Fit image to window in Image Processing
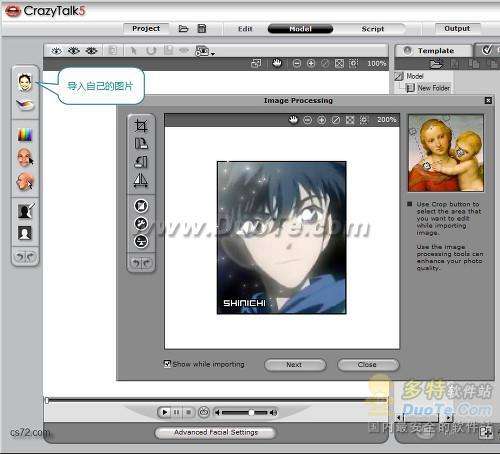Screen dimensions: 500x454 coord(350,120)
